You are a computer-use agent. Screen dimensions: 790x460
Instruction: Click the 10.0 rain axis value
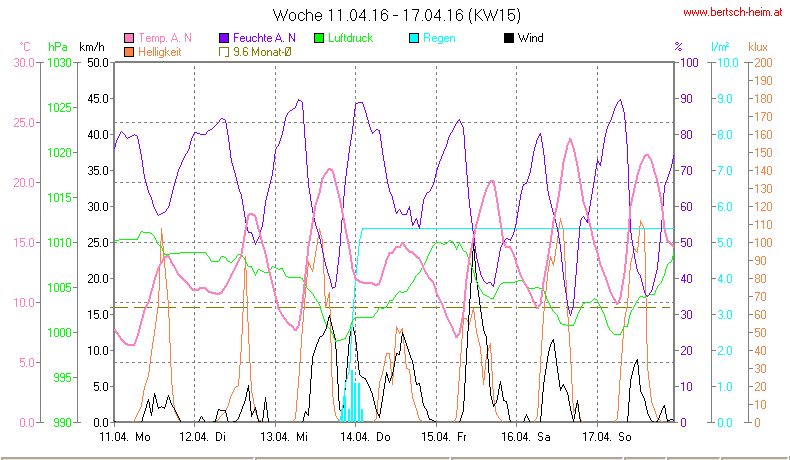click(728, 63)
